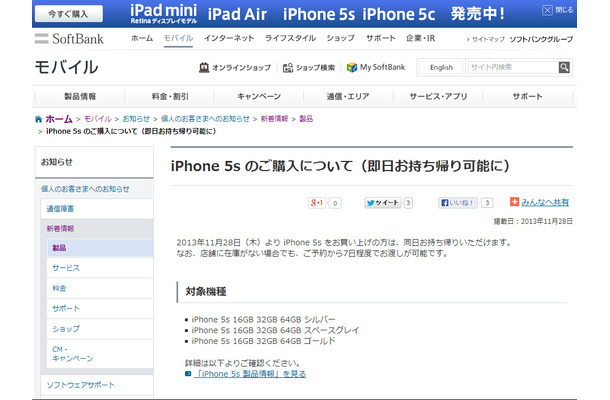Click the 掲載日:2013年11月28日 date text

(x=533, y=221)
